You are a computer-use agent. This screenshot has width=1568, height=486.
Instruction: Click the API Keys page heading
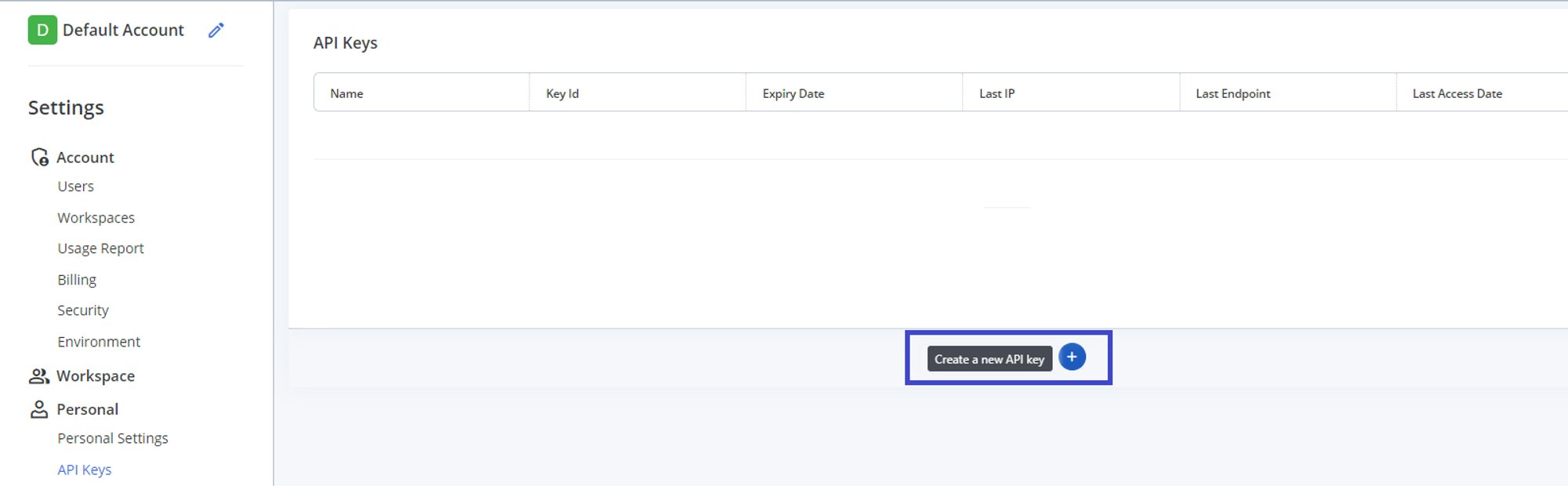345,43
